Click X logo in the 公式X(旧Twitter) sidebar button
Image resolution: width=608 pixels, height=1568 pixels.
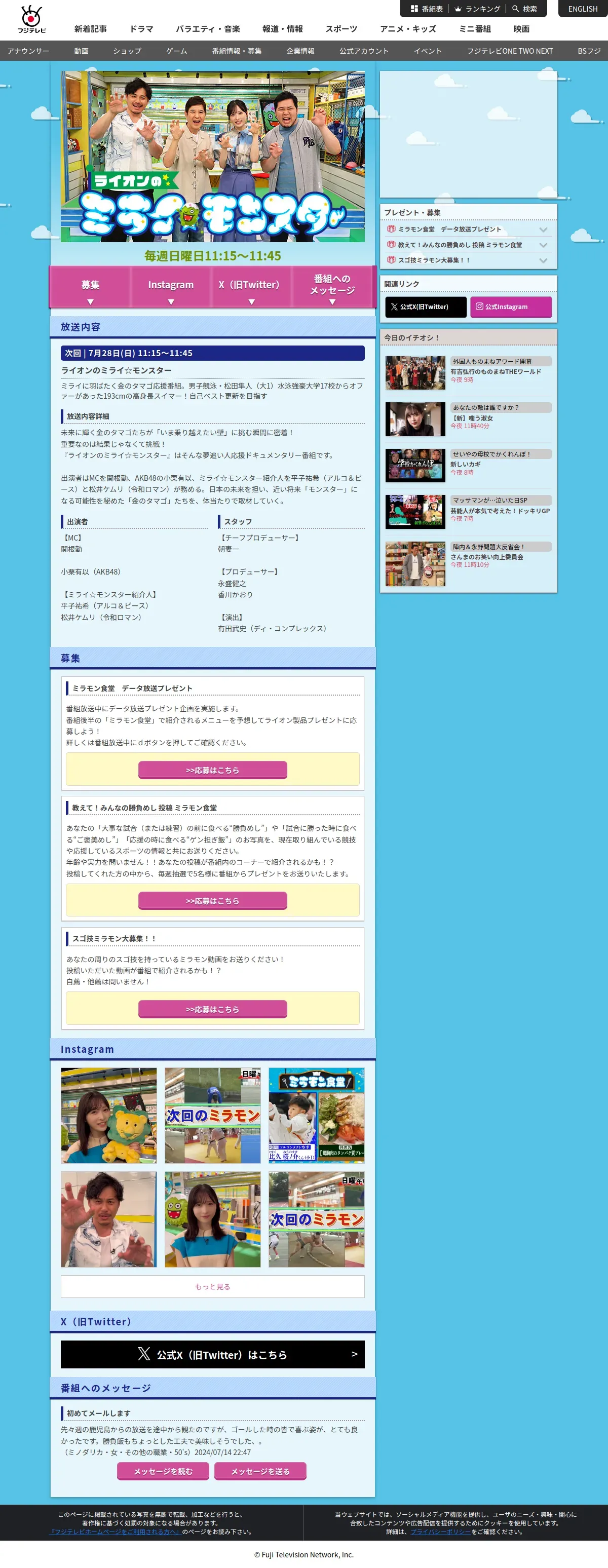coord(394,307)
